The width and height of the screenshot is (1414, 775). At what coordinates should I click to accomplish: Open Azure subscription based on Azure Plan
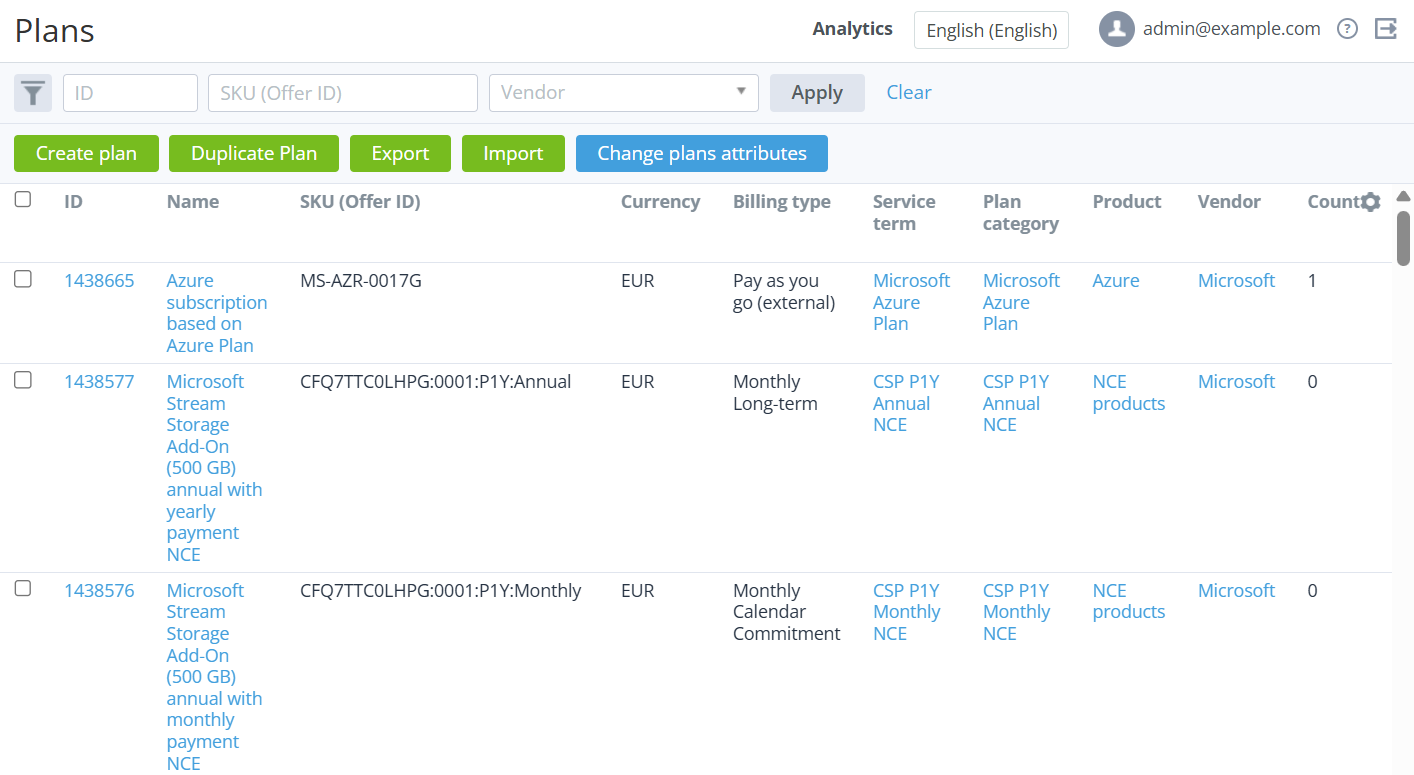(x=217, y=313)
